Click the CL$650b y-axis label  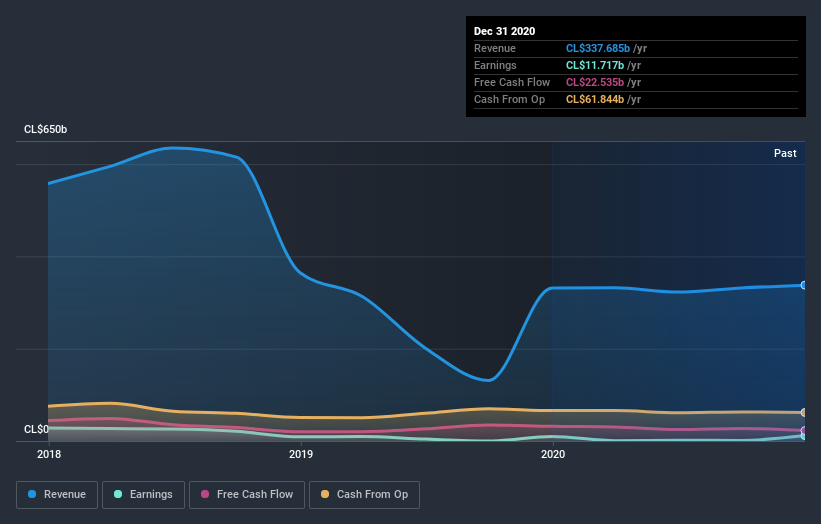click(46, 129)
